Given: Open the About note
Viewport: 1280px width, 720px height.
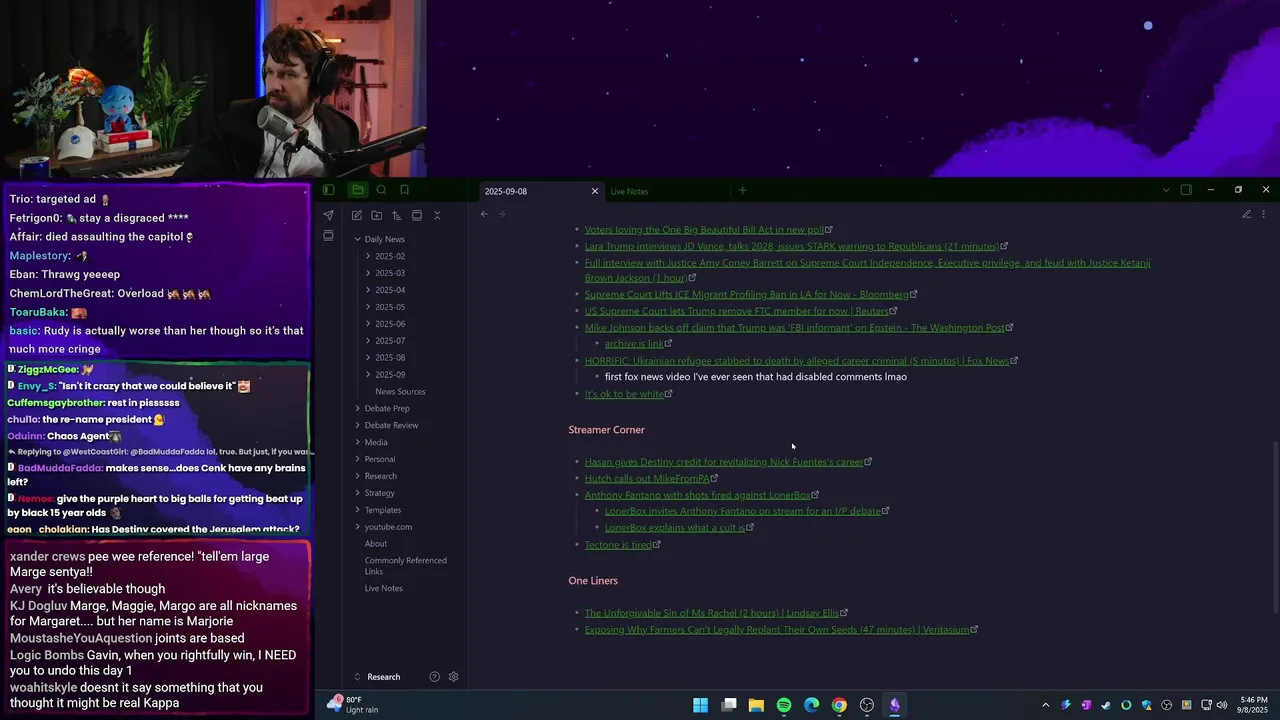Looking at the screenshot, I should pos(376,545).
